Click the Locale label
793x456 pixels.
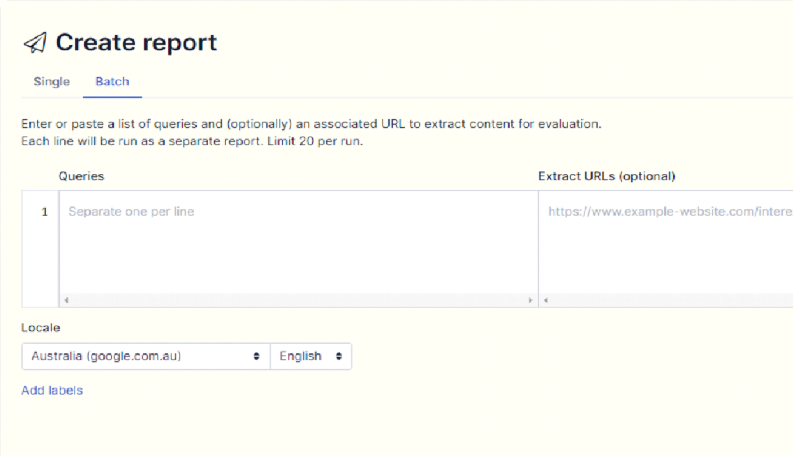(40, 328)
